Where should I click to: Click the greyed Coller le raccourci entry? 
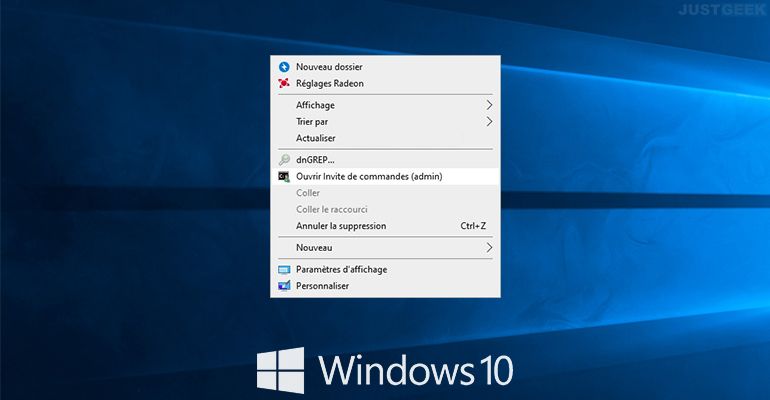coord(385,210)
